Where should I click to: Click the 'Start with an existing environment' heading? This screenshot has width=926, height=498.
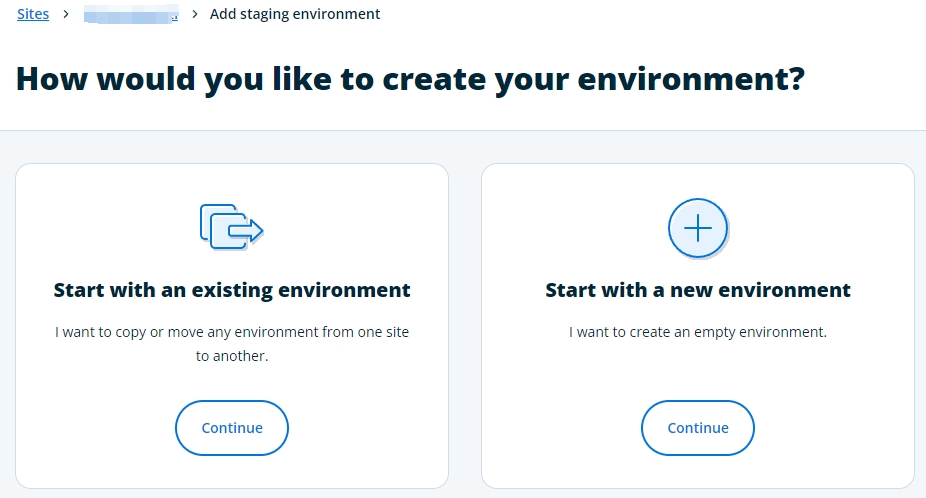pyautogui.click(x=232, y=290)
